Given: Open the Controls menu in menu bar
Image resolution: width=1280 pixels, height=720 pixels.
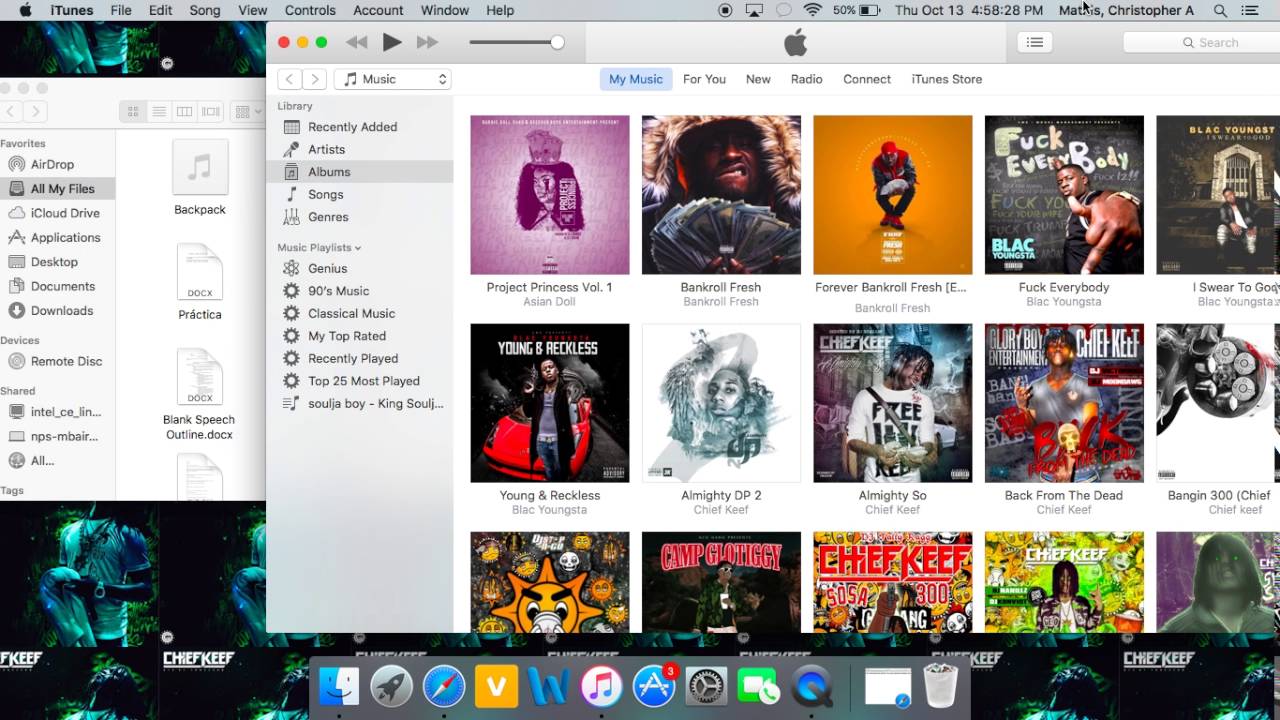Looking at the screenshot, I should (310, 10).
